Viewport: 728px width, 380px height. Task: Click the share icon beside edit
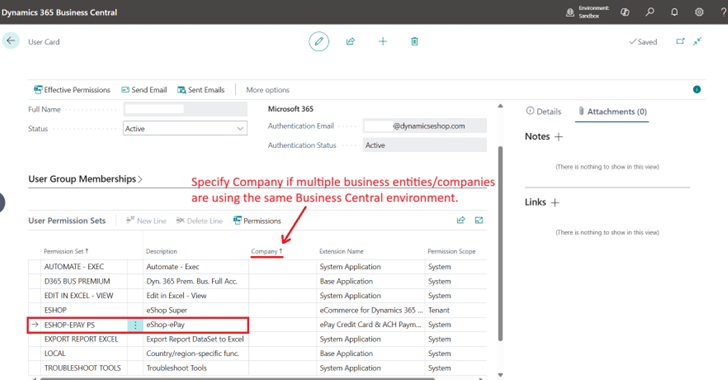[x=351, y=41]
